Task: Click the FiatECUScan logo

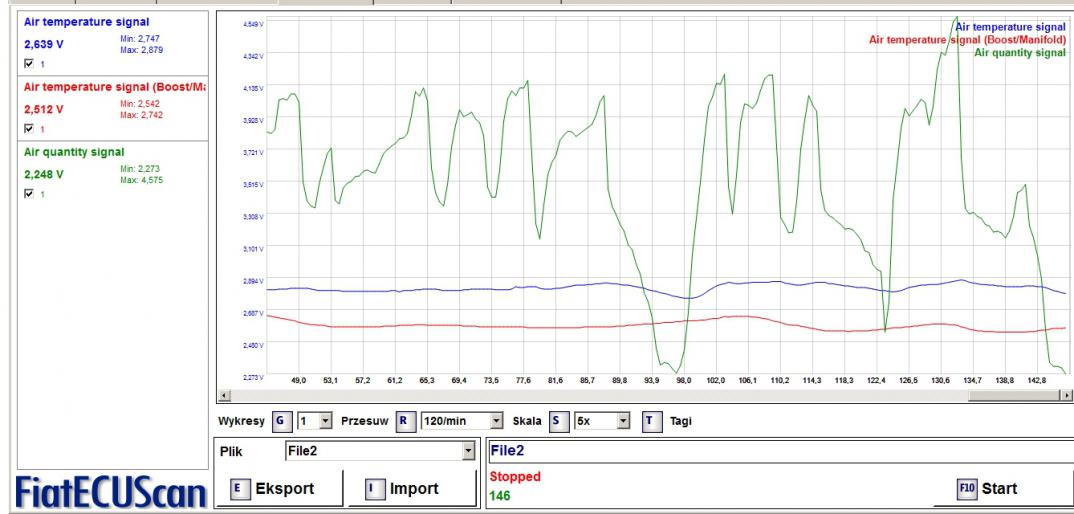Action: tap(111, 491)
